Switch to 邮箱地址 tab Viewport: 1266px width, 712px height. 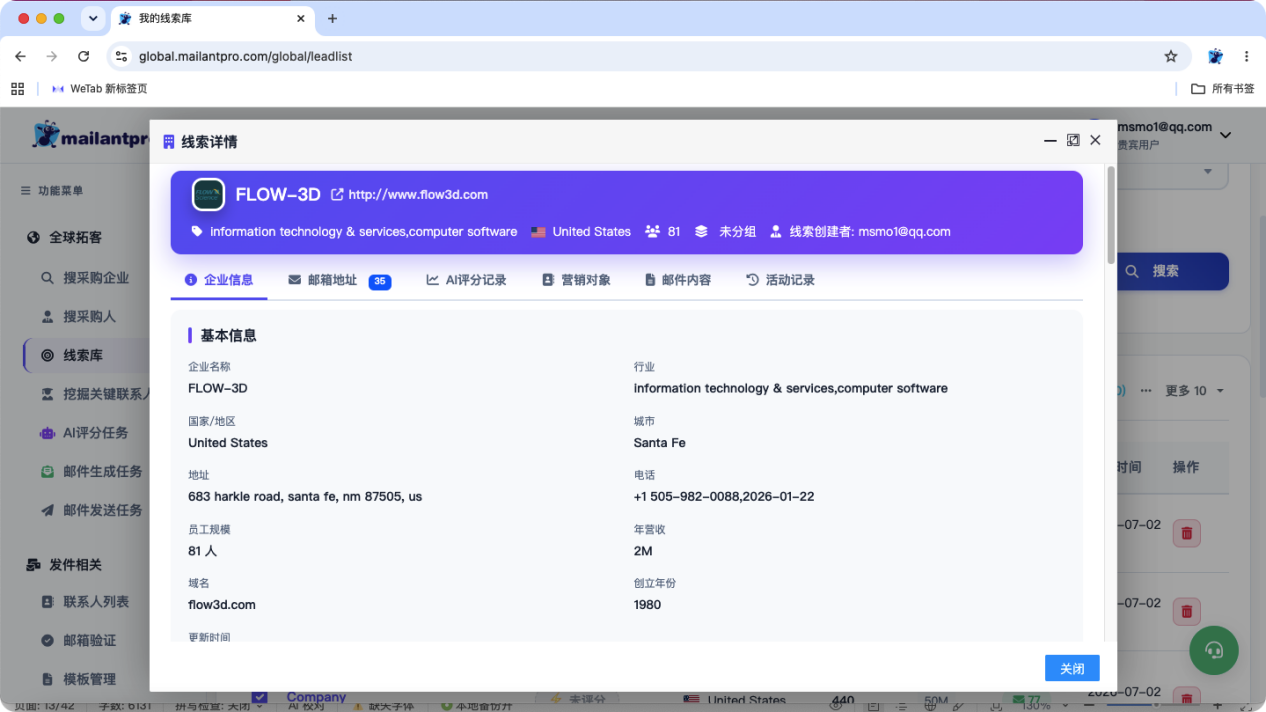(x=340, y=280)
